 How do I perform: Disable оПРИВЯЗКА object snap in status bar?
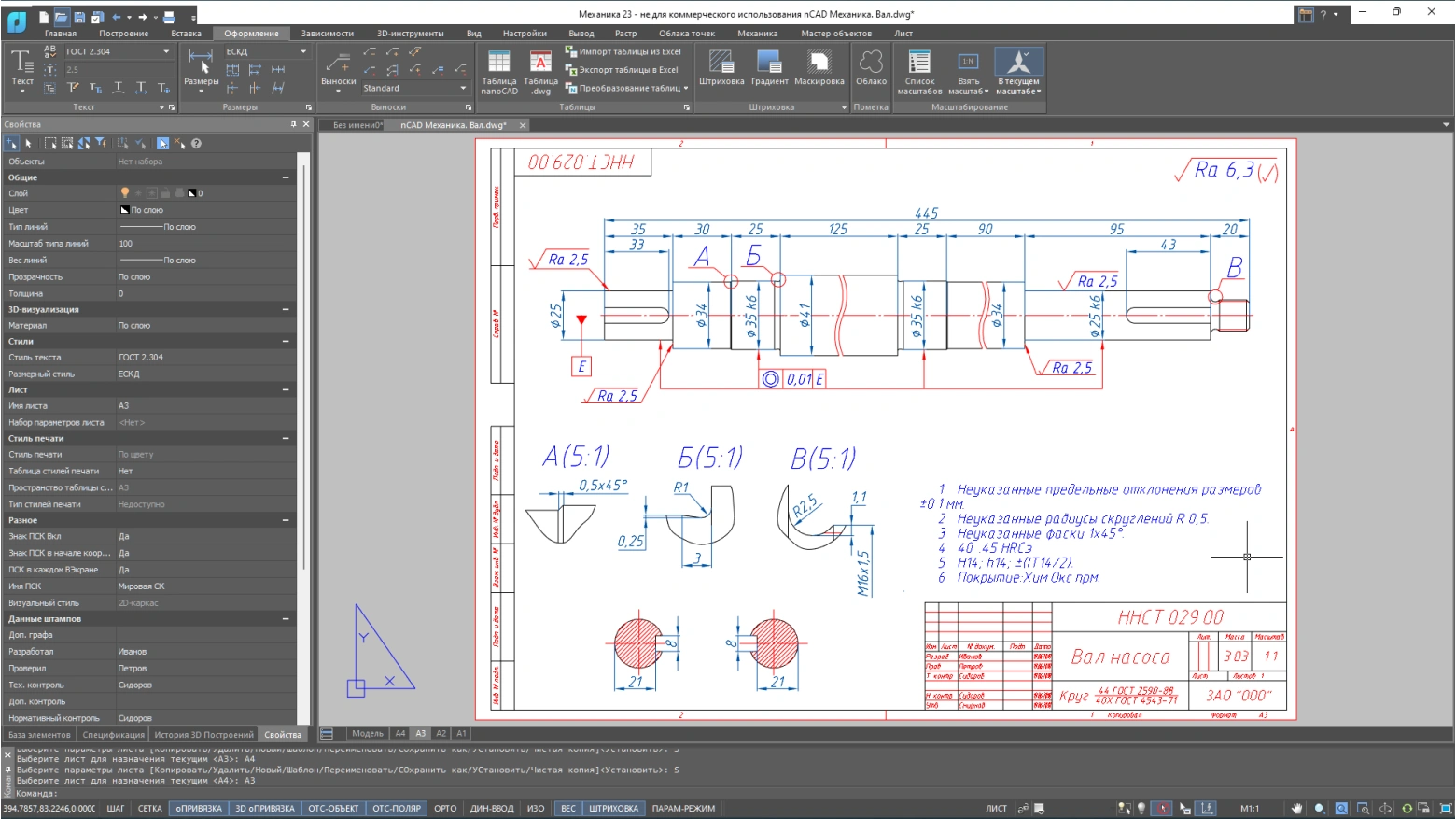tap(199, 809)
